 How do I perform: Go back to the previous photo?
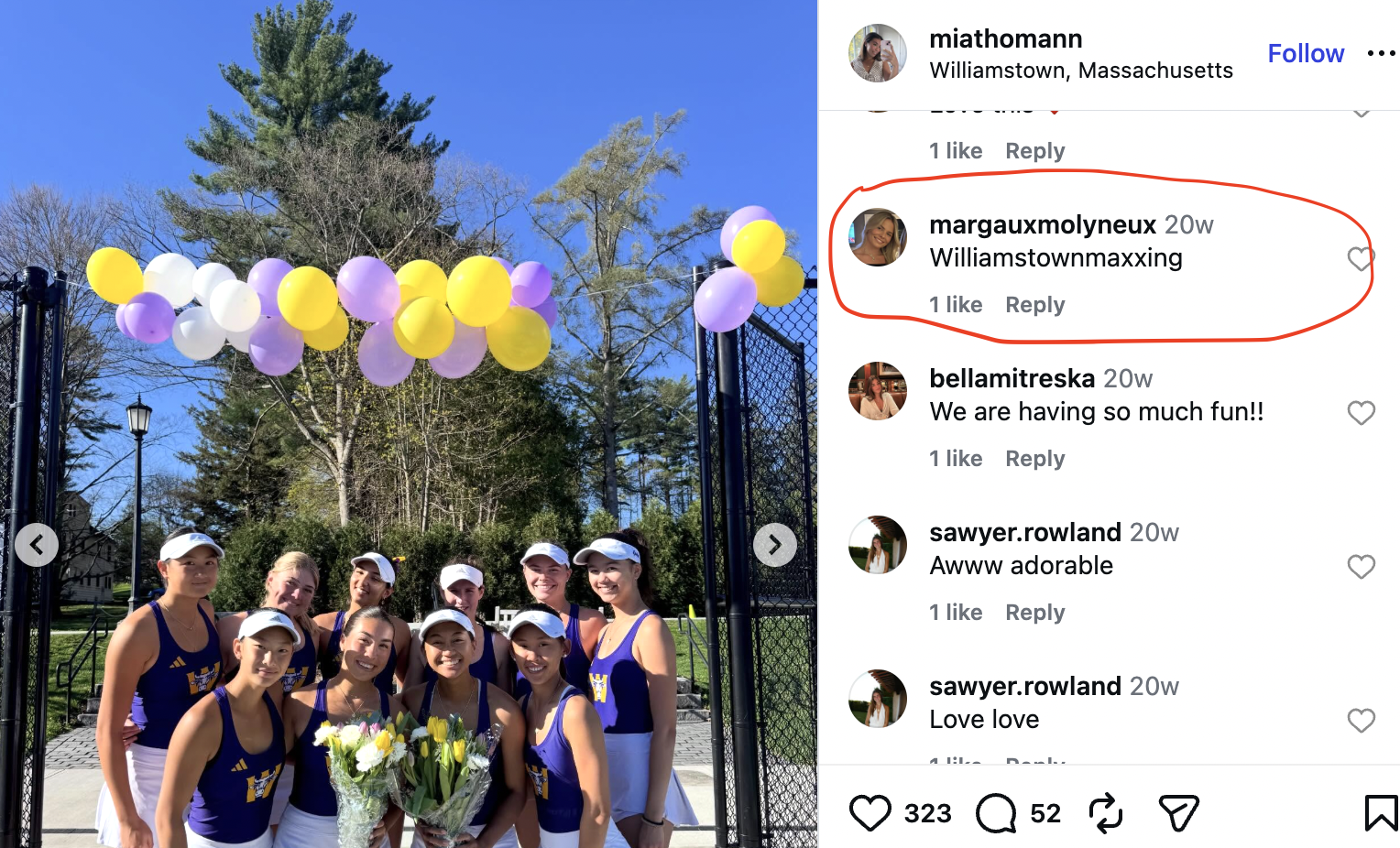click(x=37, y=545)
